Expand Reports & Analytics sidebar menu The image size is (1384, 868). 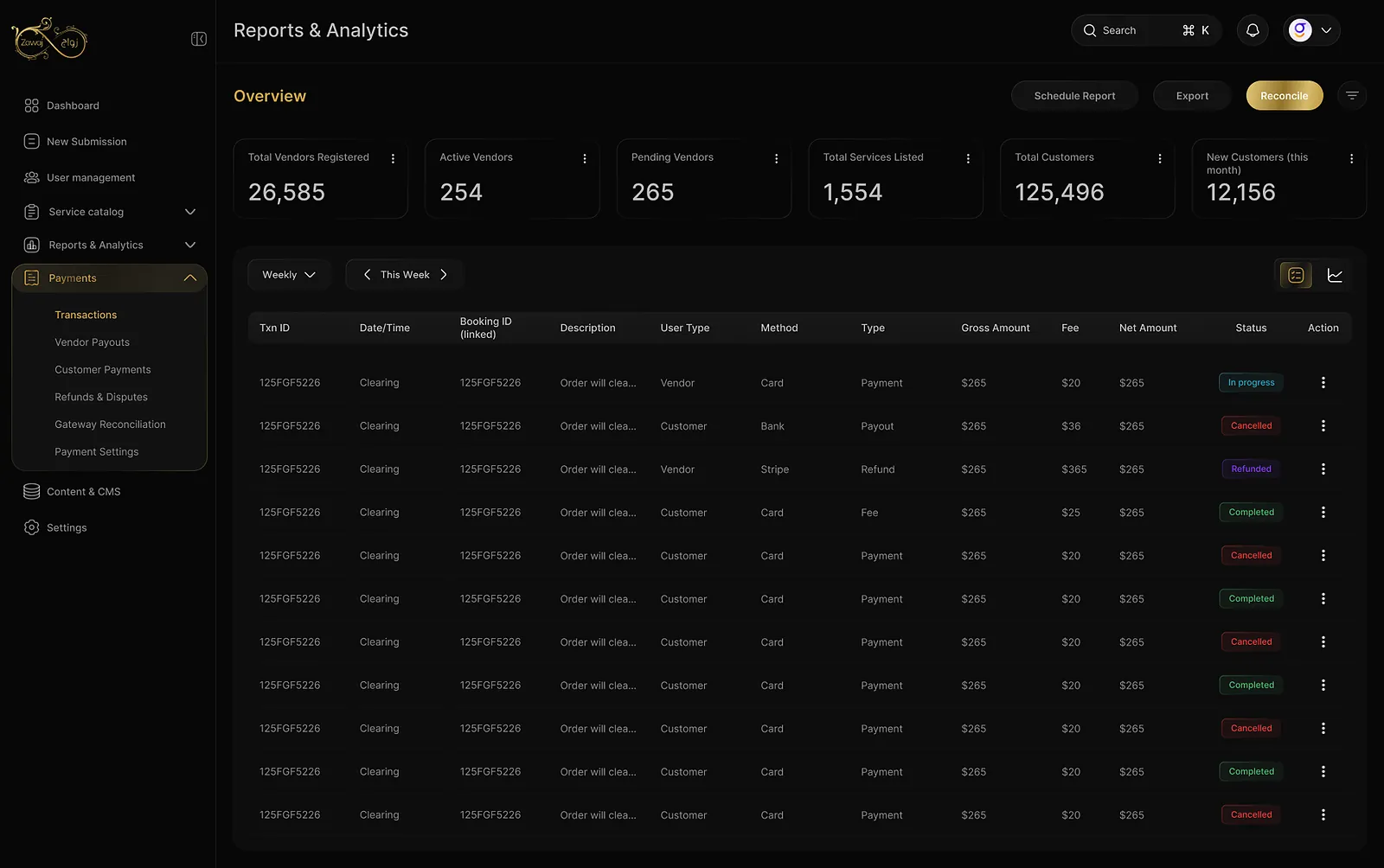pyautogui.click(x=110, y=246)
